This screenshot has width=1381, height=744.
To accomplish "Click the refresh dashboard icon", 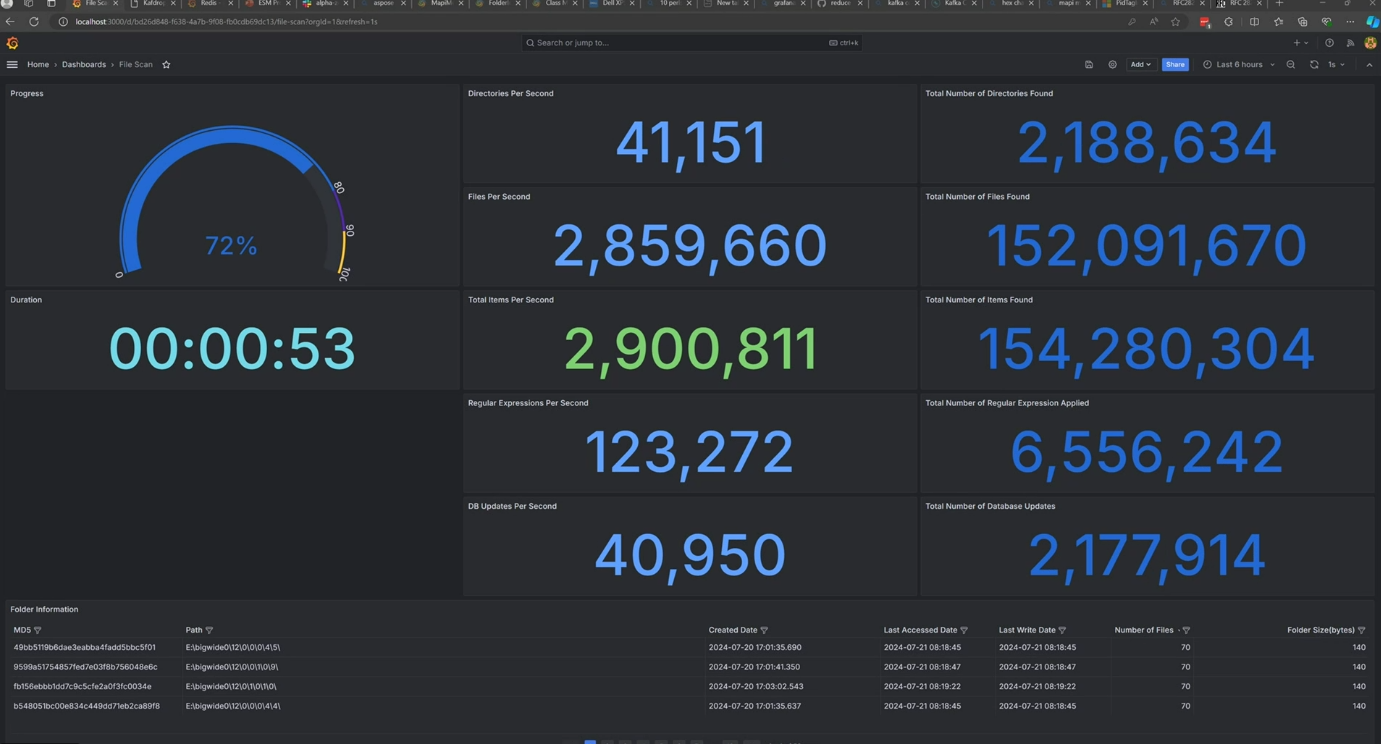I will pos(1314,65).
